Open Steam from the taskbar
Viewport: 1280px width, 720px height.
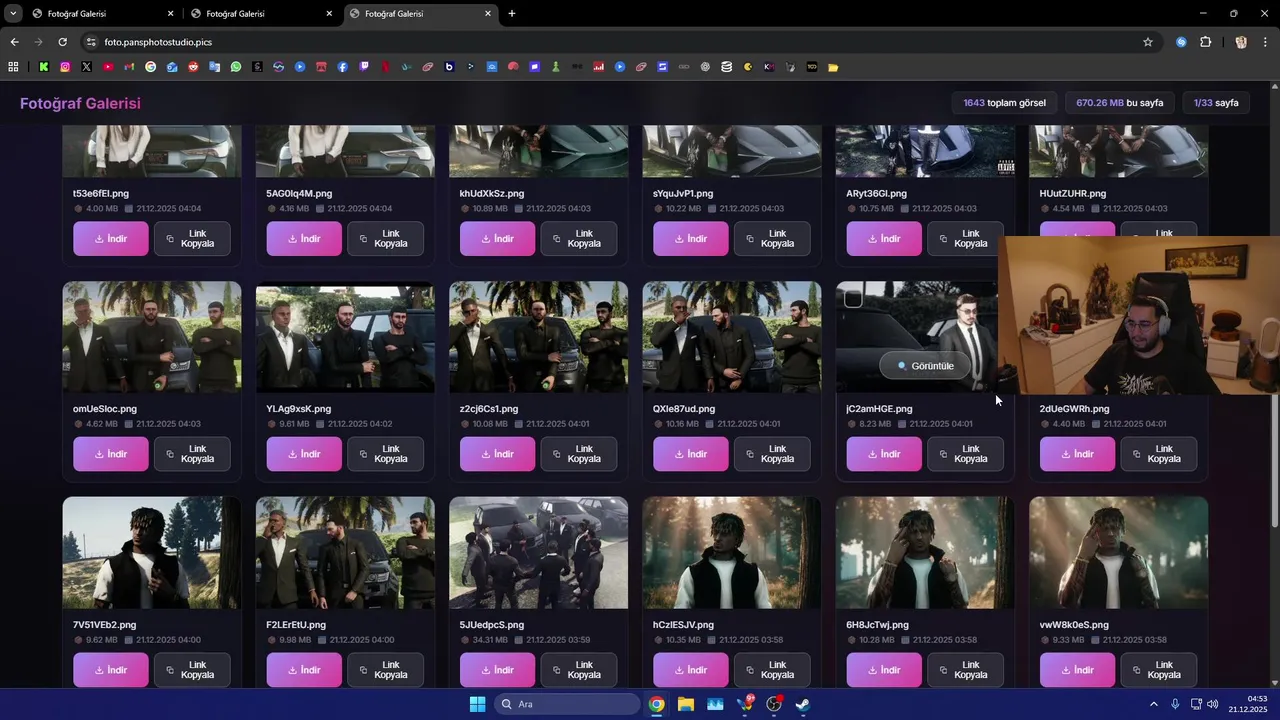pos(803,704)
